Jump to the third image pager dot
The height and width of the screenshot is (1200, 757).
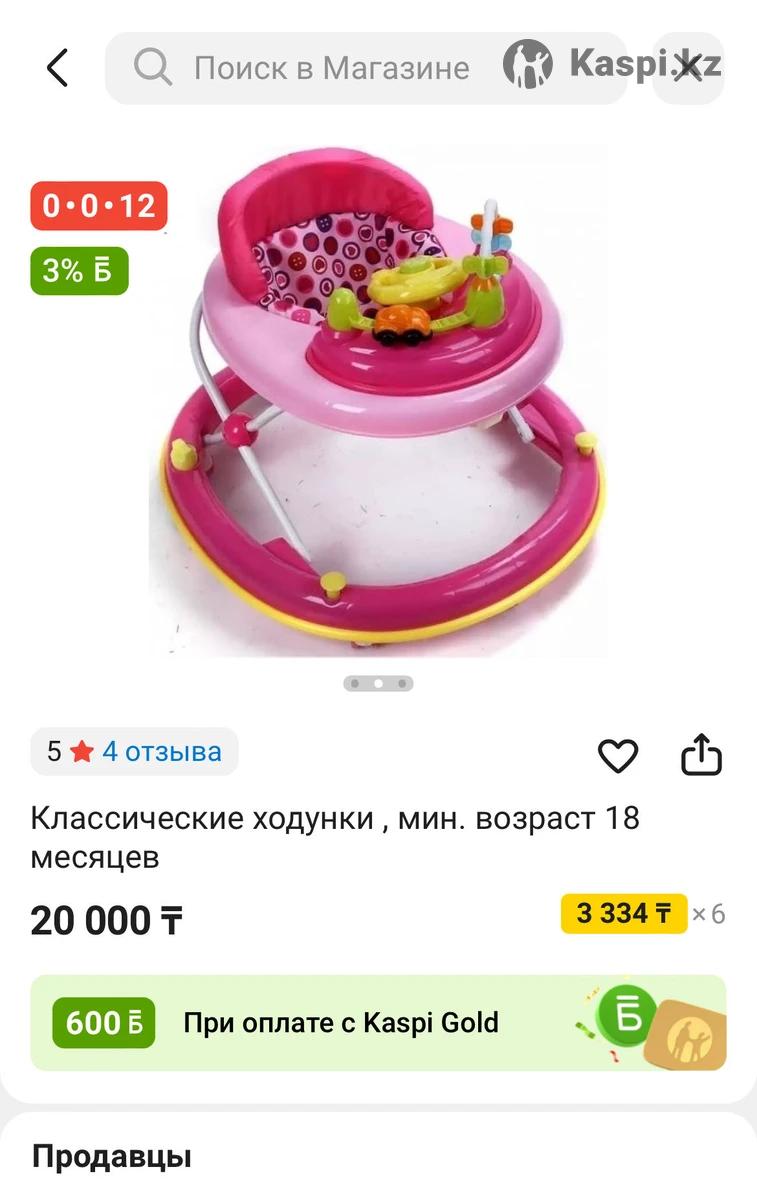(x=402, y=684)
